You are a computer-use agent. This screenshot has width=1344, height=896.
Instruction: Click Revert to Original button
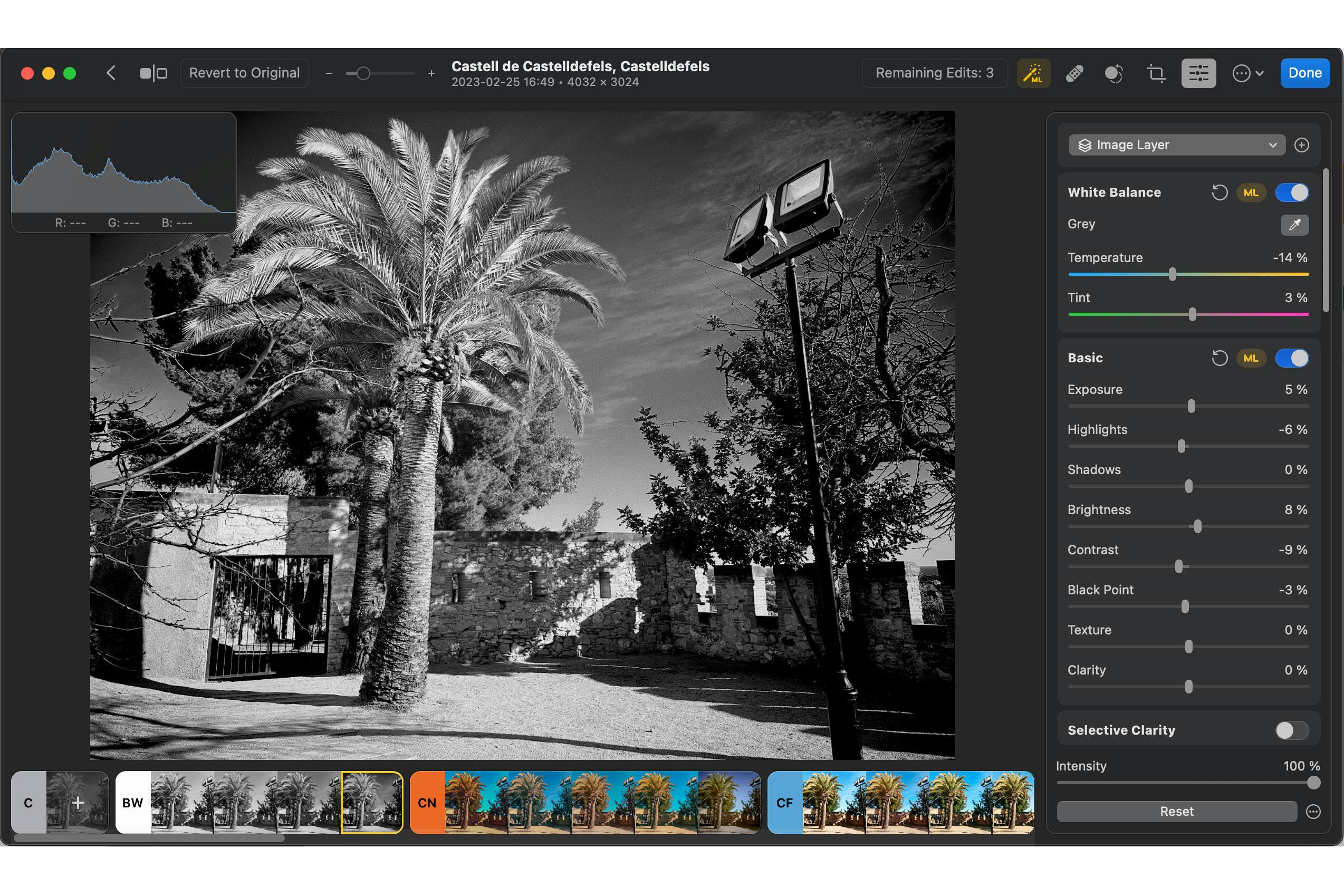(x=245, y=73)
